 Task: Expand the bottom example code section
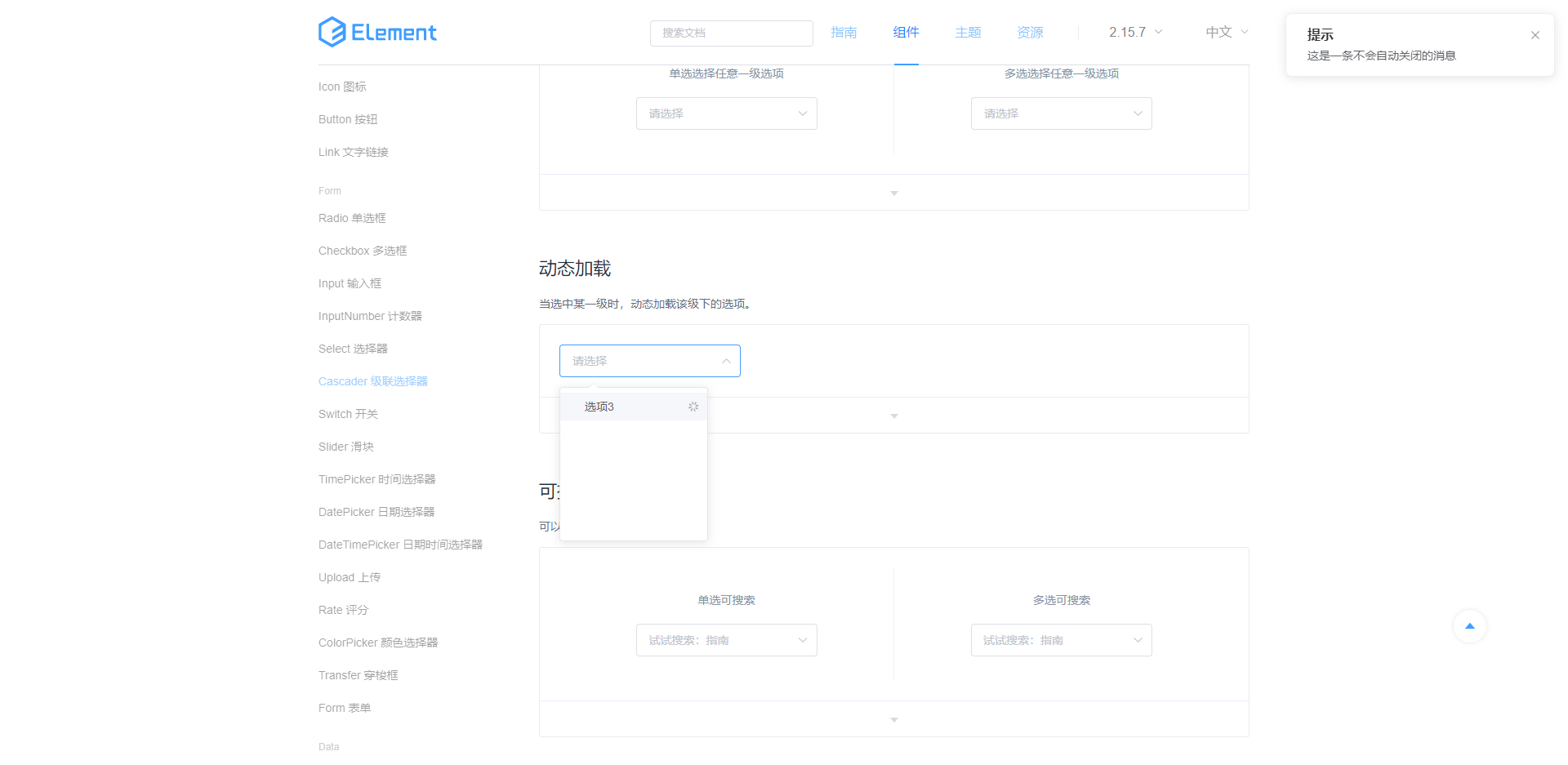[893, 719]
